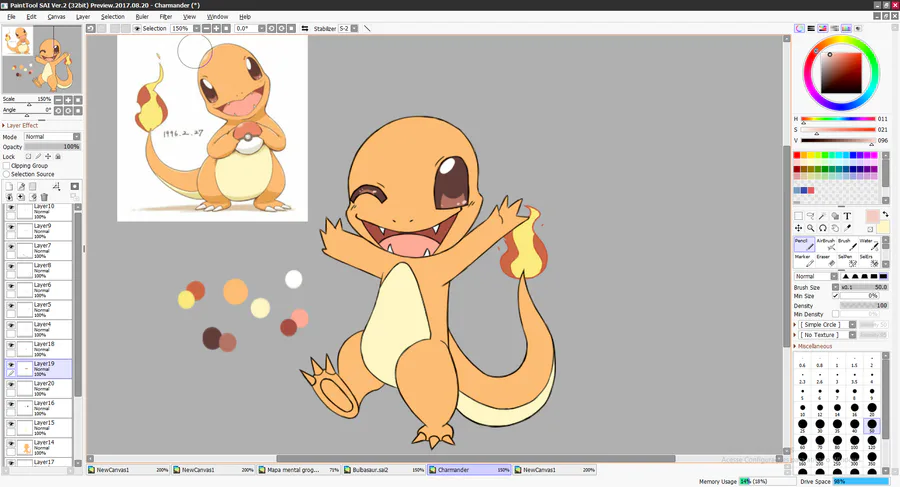Select brush size preset 50

[x=872, y=426]
